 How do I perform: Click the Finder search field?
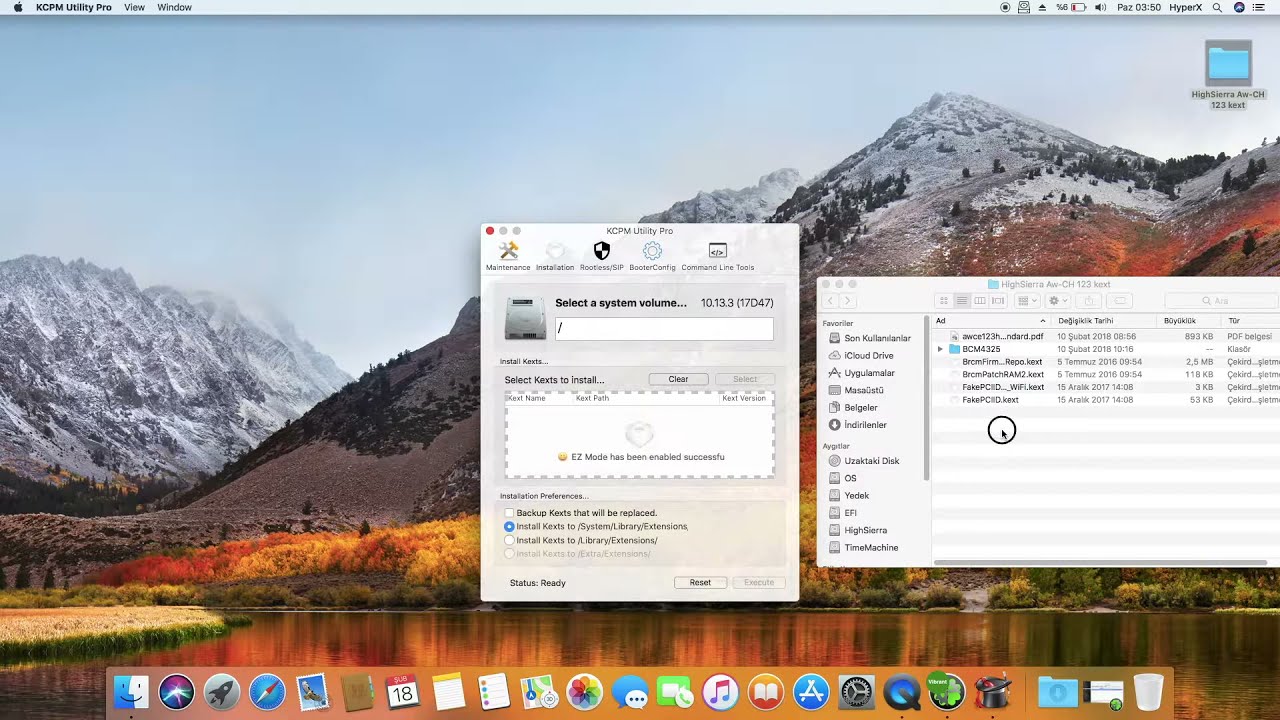(x=1222, y=301)
